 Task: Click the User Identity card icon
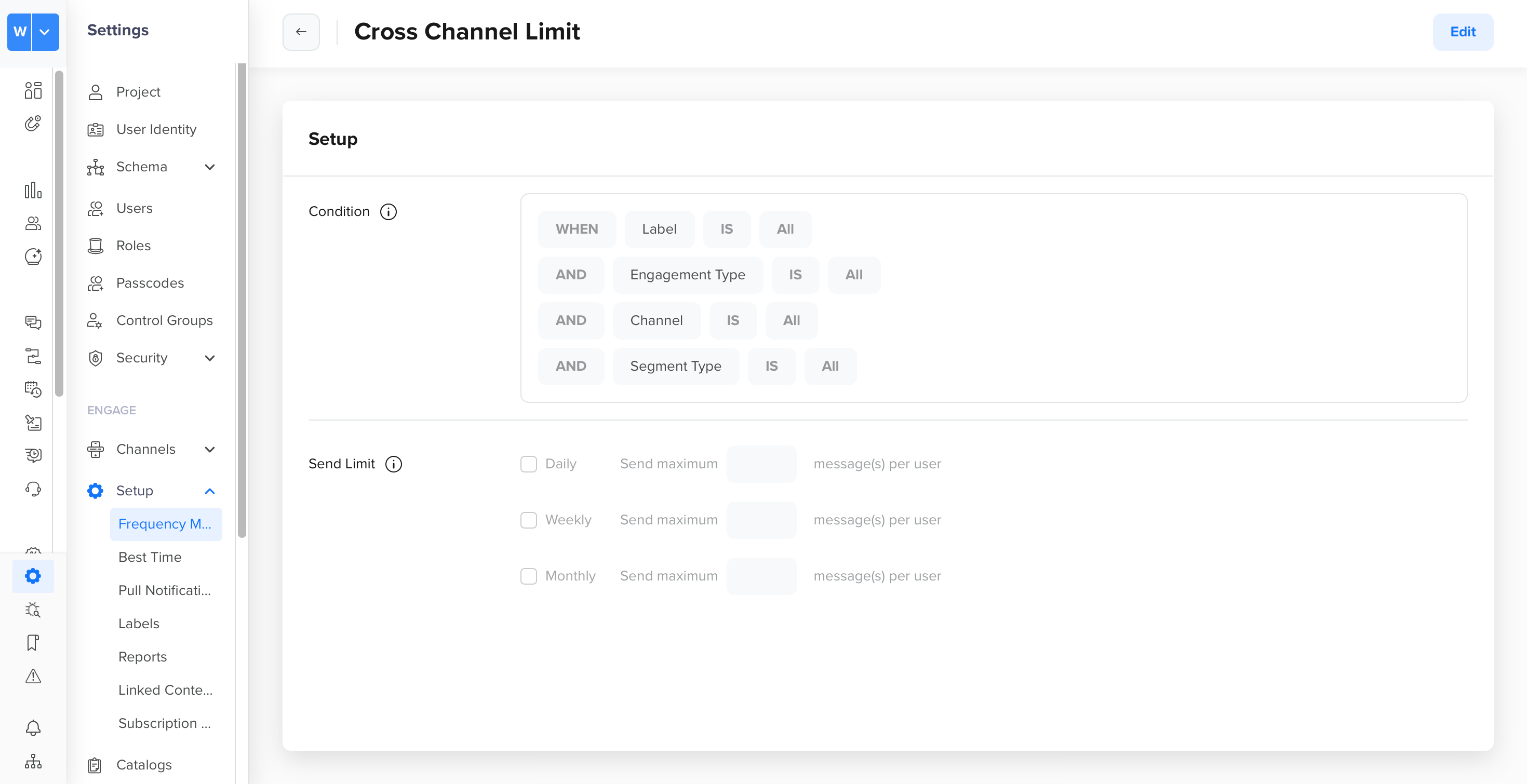click(x=96, y=129)
